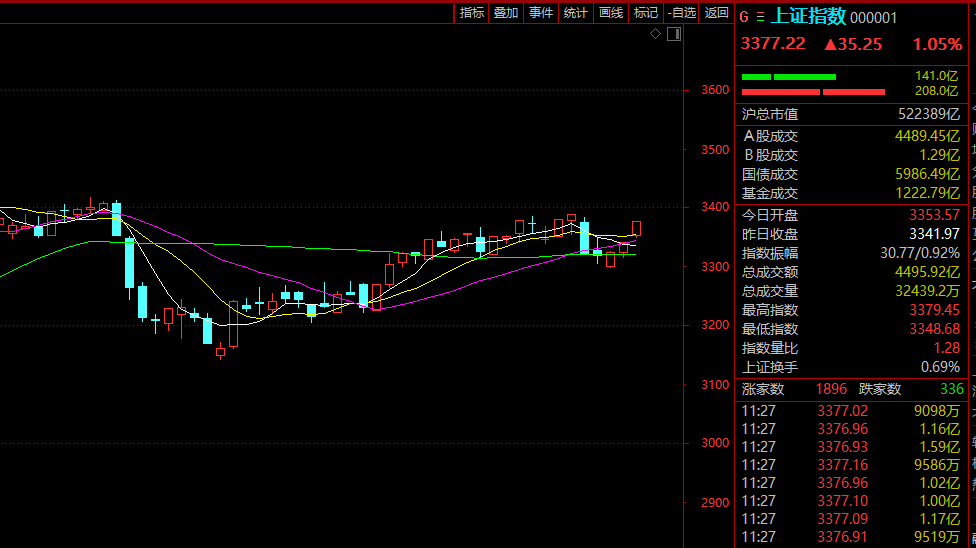Open the 指标 indicators menu
Screen dimensions: 976x548
(472, 13)
